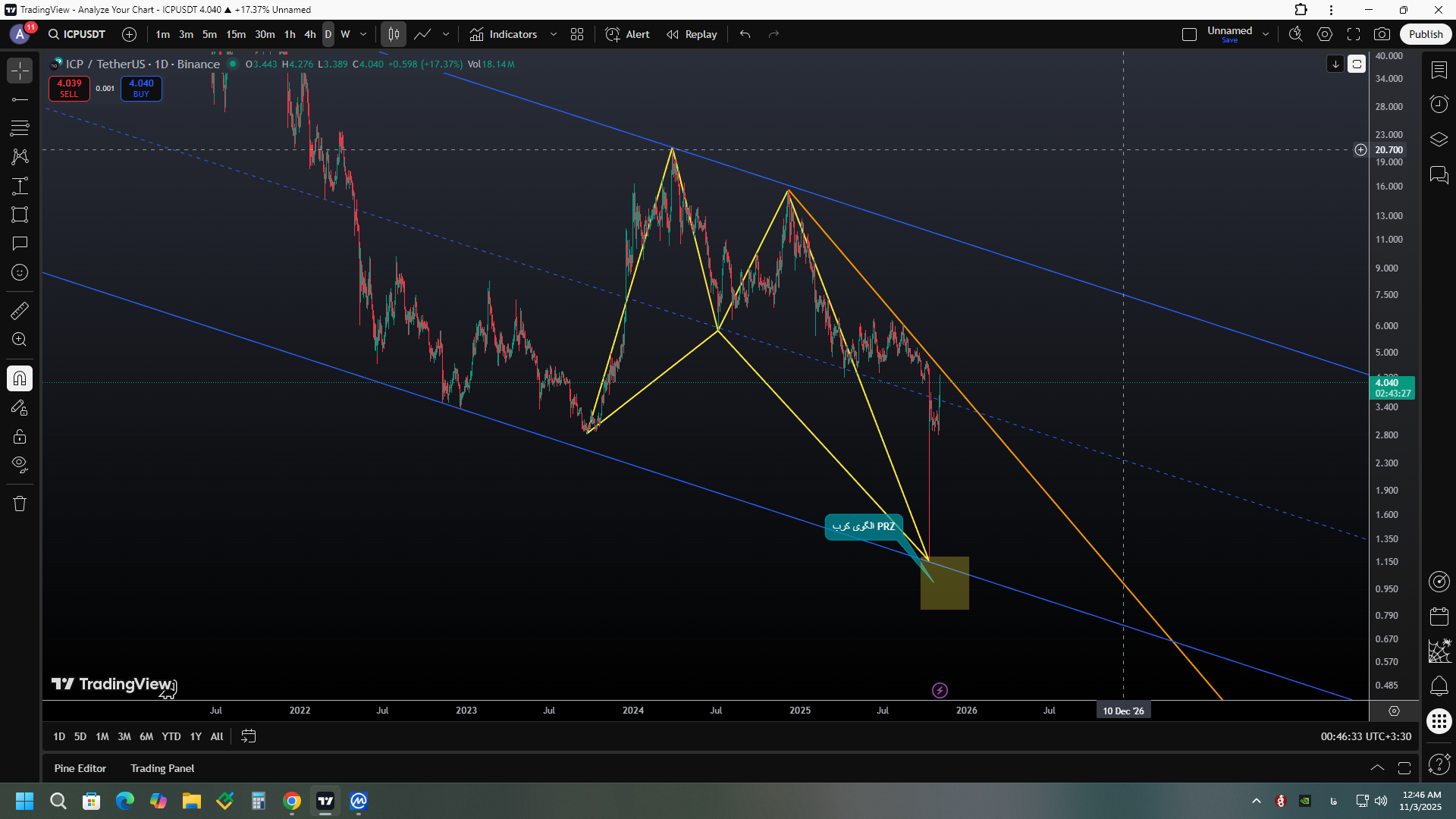
Task: Open the Indicators favorites dropdown arrow
Action: tap(554, 34)
